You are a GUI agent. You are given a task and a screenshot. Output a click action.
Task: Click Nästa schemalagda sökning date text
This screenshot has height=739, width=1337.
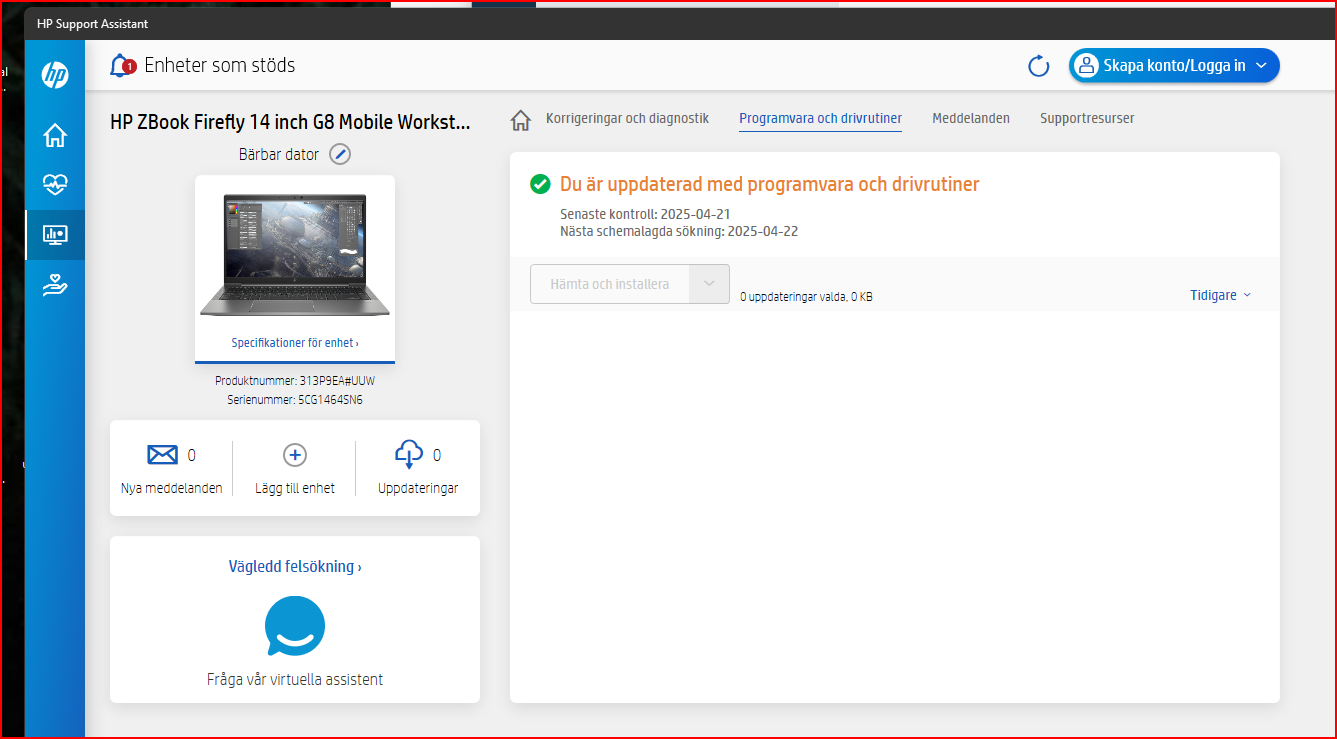(x=679, y=231)
